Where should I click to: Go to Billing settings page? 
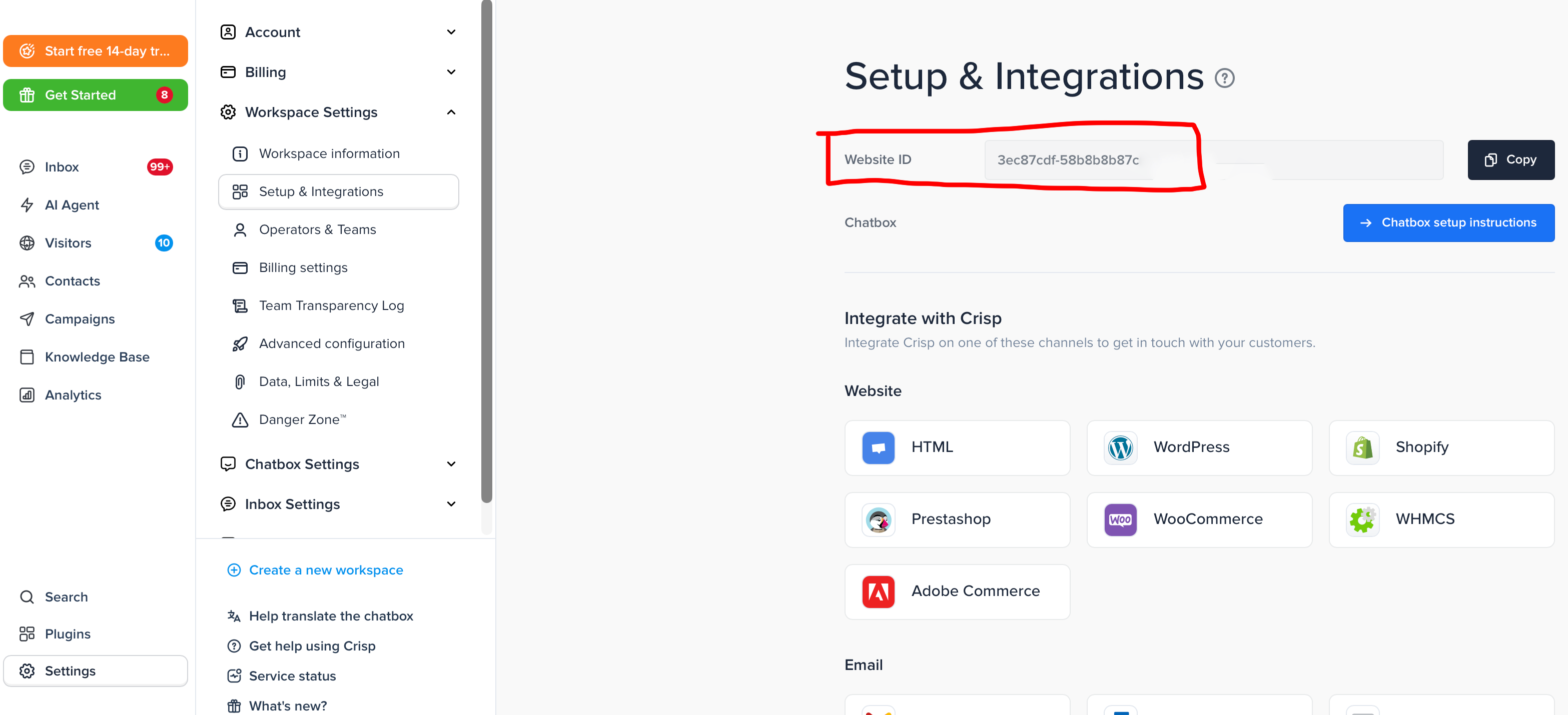pos(338,267)
